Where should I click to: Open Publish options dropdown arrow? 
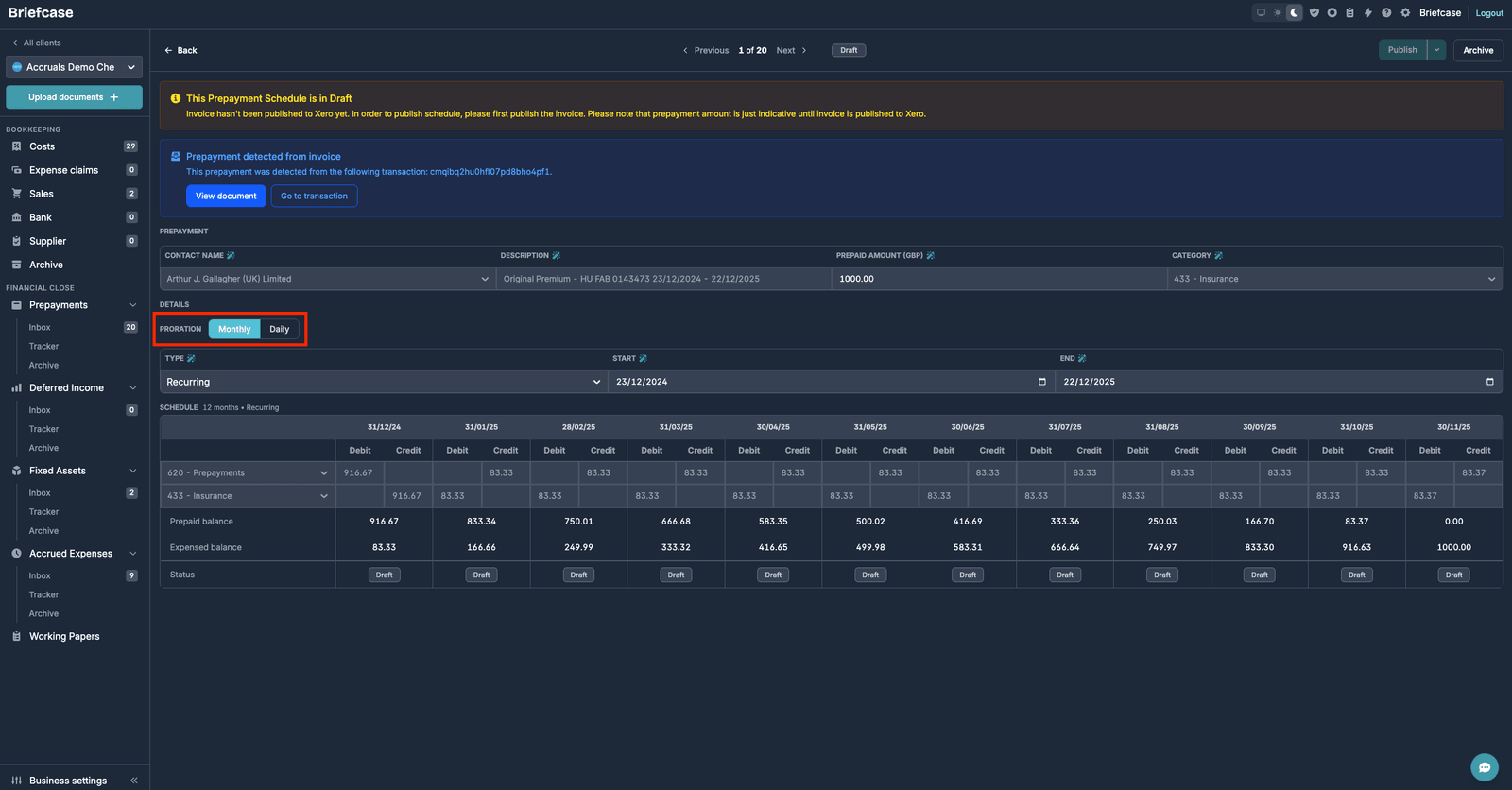point(1436,50)
